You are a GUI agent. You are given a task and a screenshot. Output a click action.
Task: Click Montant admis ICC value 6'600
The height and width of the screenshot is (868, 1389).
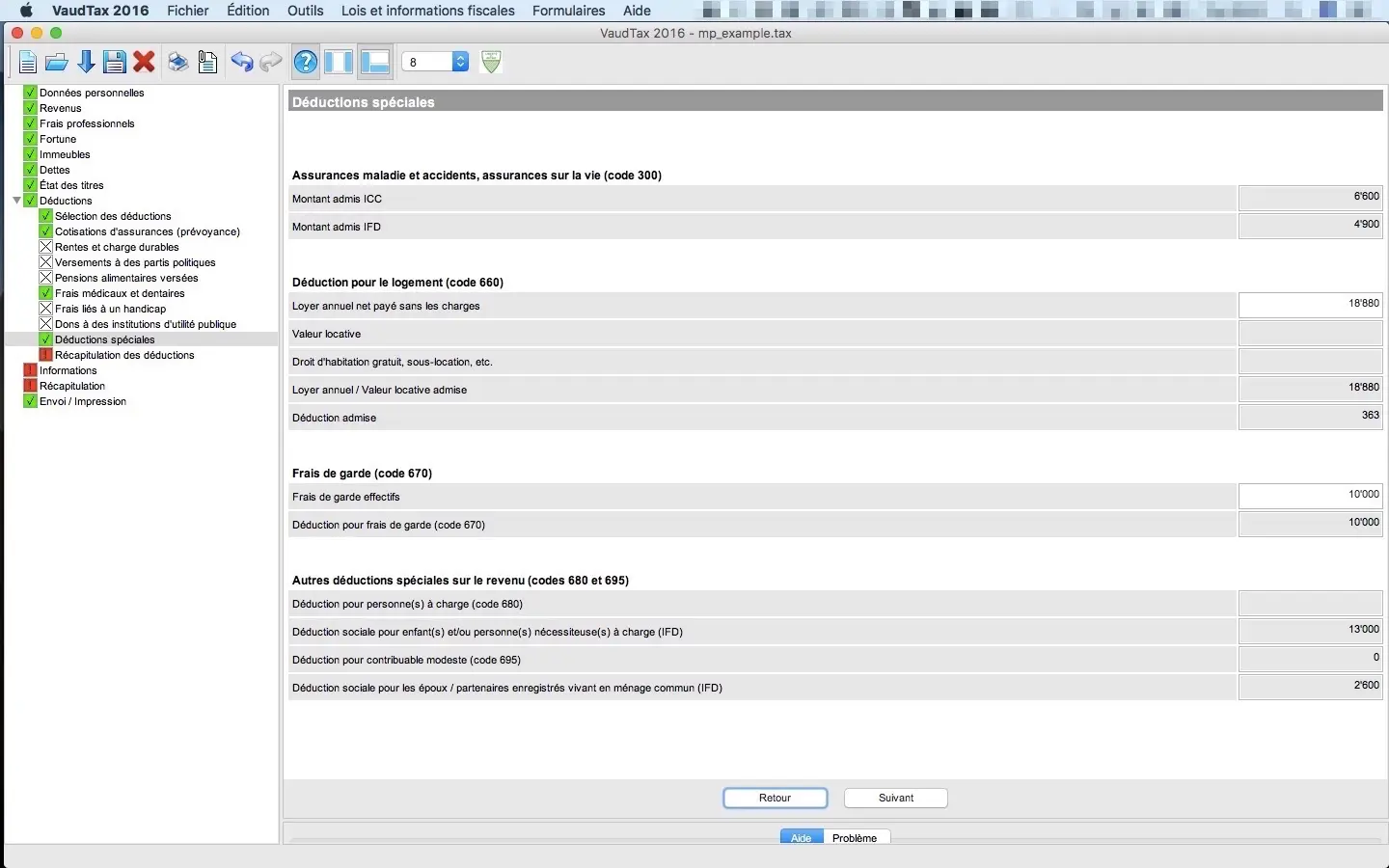(1311, 198)
